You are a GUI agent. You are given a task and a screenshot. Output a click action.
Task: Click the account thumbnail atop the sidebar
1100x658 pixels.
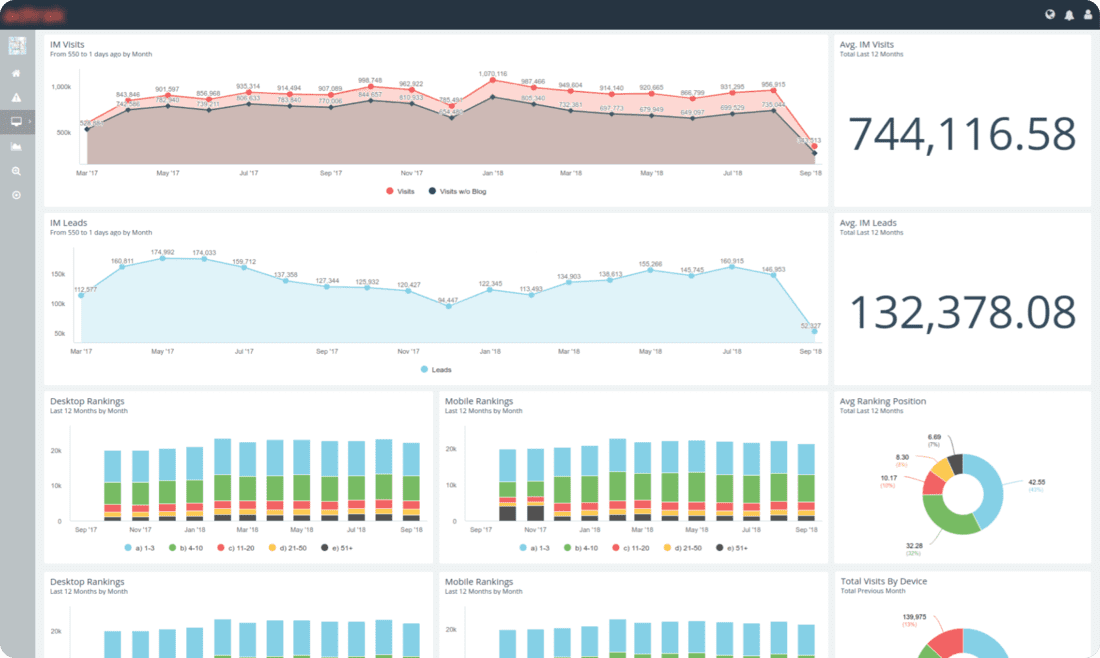pos(17,46)
